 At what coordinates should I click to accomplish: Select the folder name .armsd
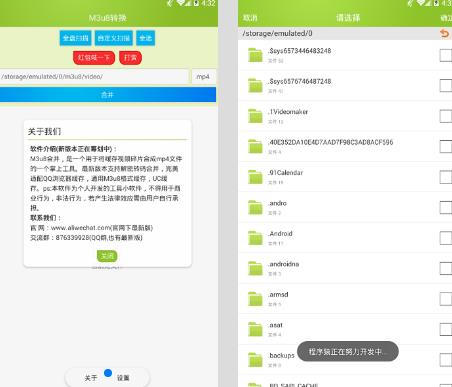pyautogui.click(x=278, y=294)
